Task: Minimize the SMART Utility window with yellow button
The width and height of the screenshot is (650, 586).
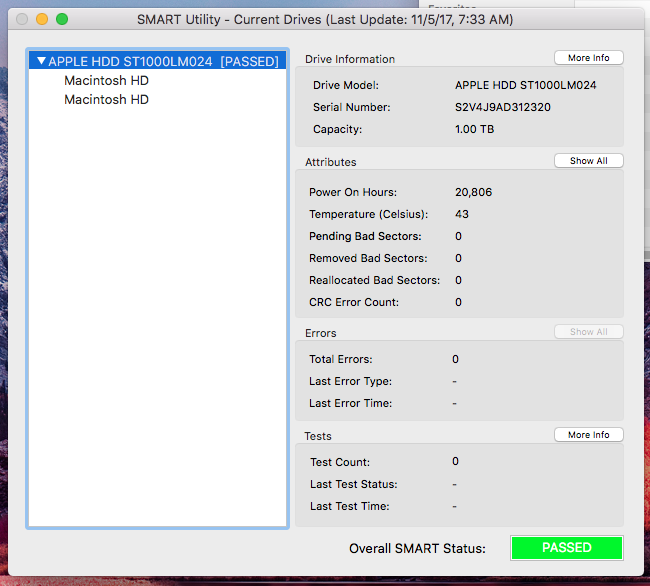Action: [42, 19]
